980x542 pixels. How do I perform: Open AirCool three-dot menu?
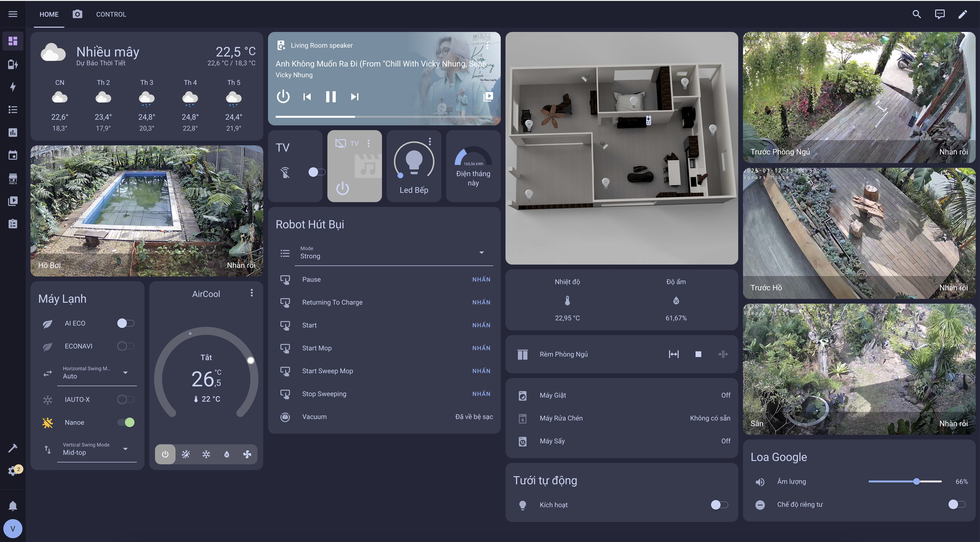(x=252, y=293)
